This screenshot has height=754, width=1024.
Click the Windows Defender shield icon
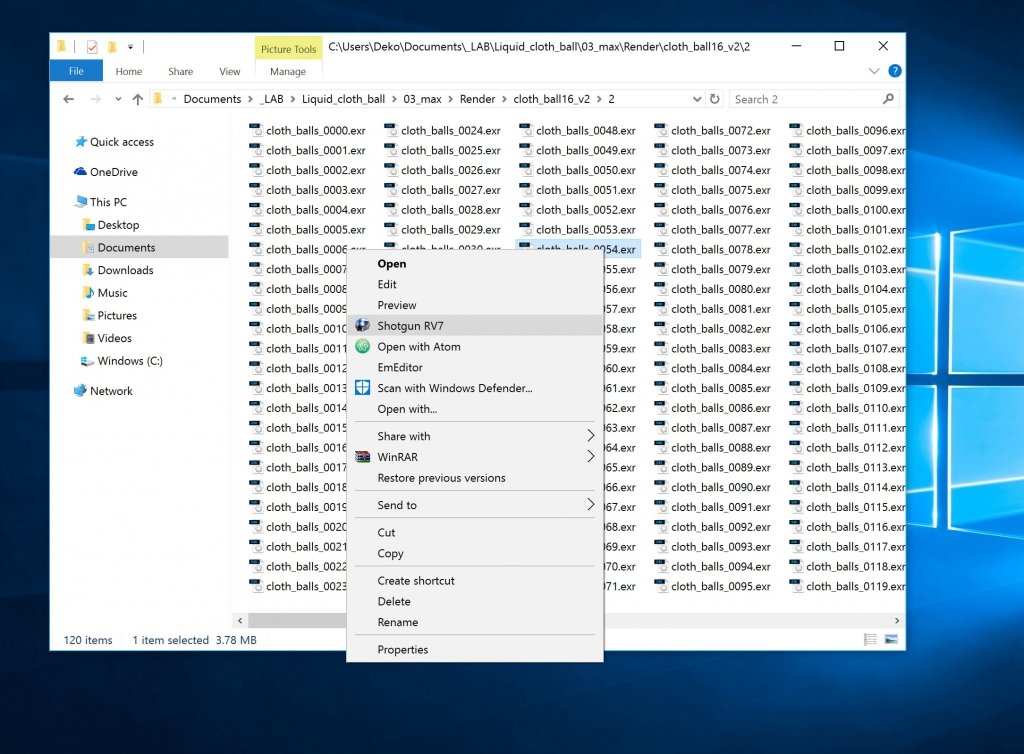click(362, 388)
